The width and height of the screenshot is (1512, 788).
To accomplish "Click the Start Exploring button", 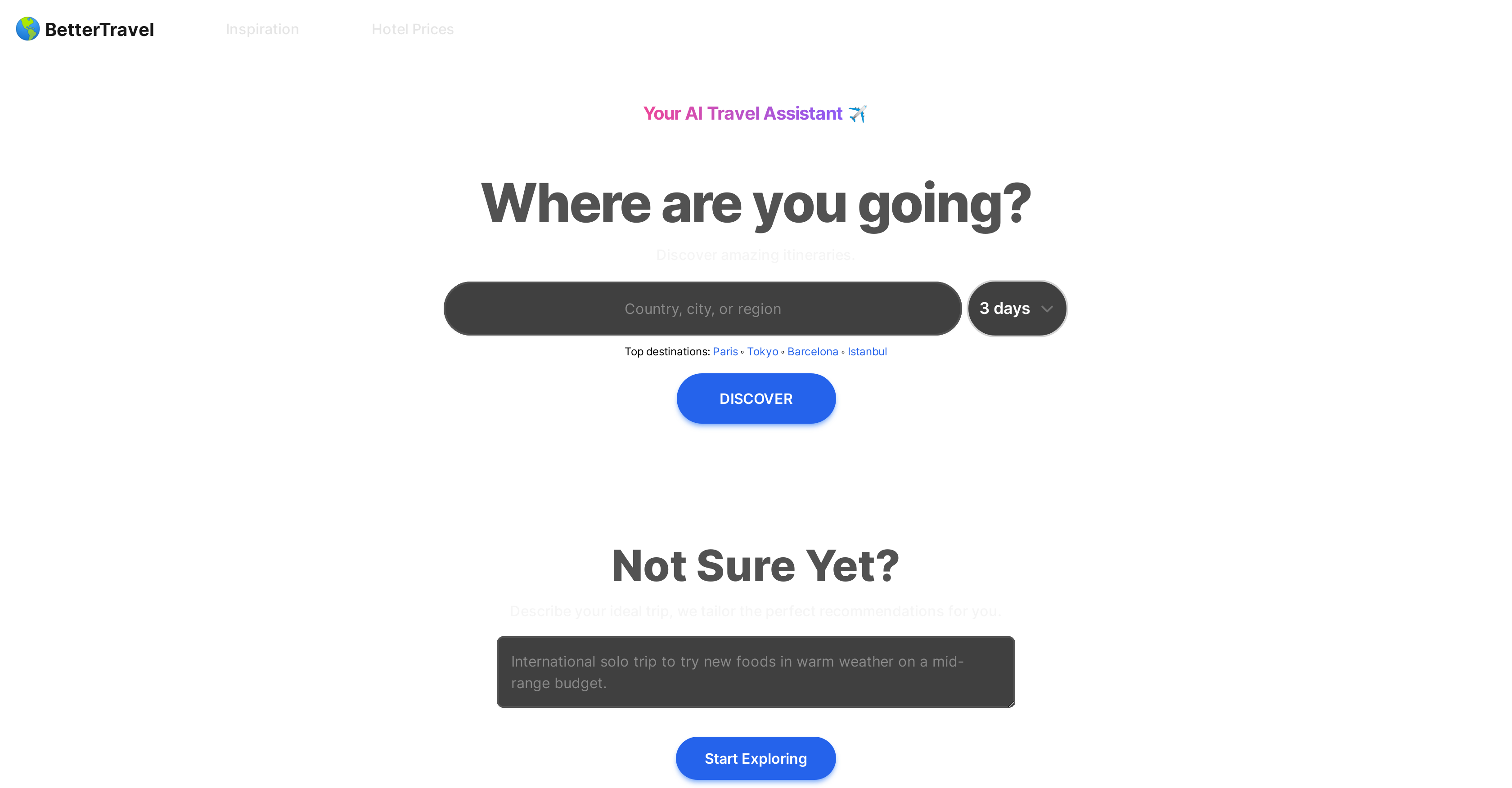I will (x=756, y=758).
